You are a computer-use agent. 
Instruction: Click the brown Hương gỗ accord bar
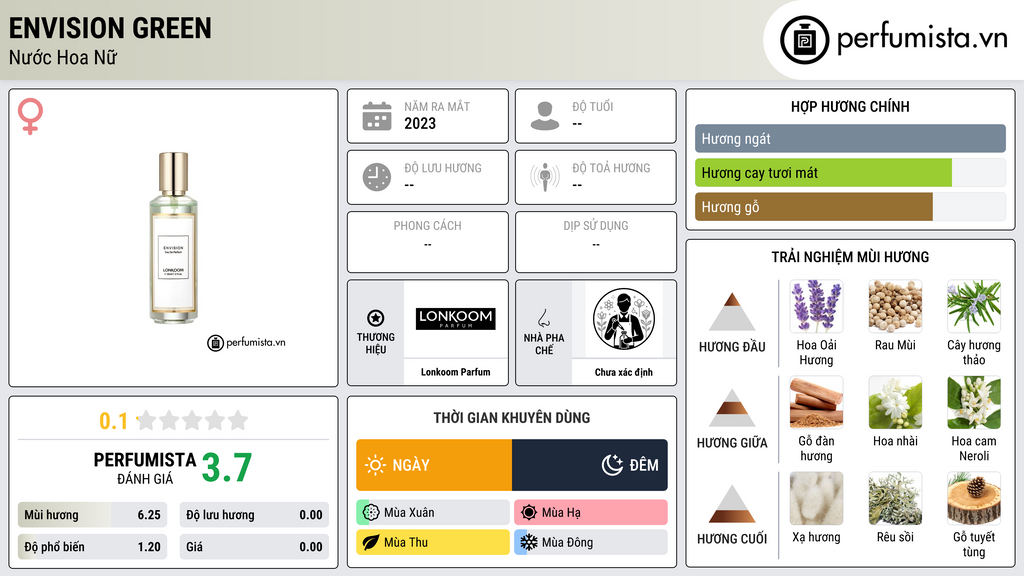(814, 206)
